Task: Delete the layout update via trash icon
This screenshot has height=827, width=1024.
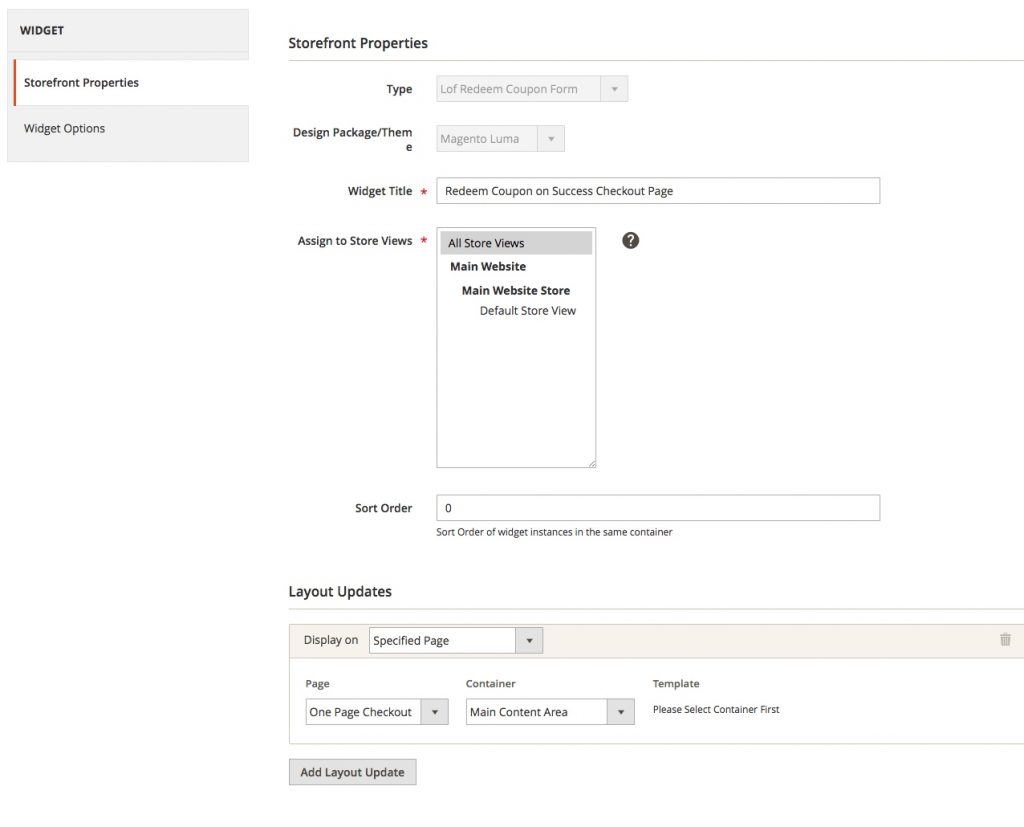Action: (1005, 640)
